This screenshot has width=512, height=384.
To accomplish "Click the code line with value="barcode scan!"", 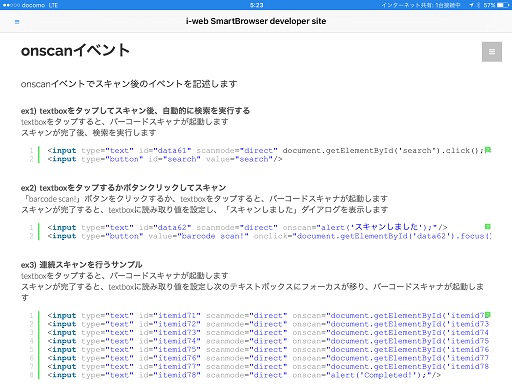I will (x=269, y=236).
